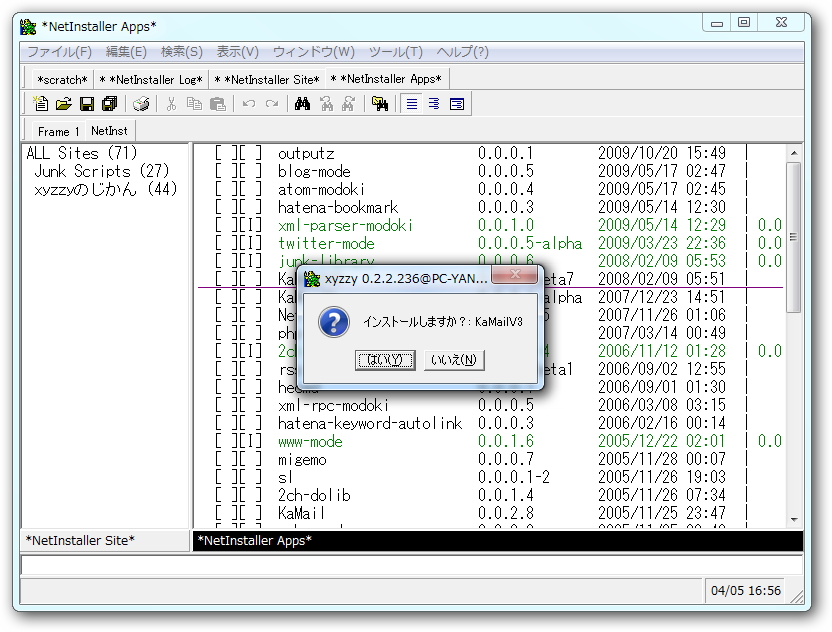Open the ウィンドウ(W) menu
Image resolution: width=832 pixels, height=632 pixels.
(x=314, y=52)
